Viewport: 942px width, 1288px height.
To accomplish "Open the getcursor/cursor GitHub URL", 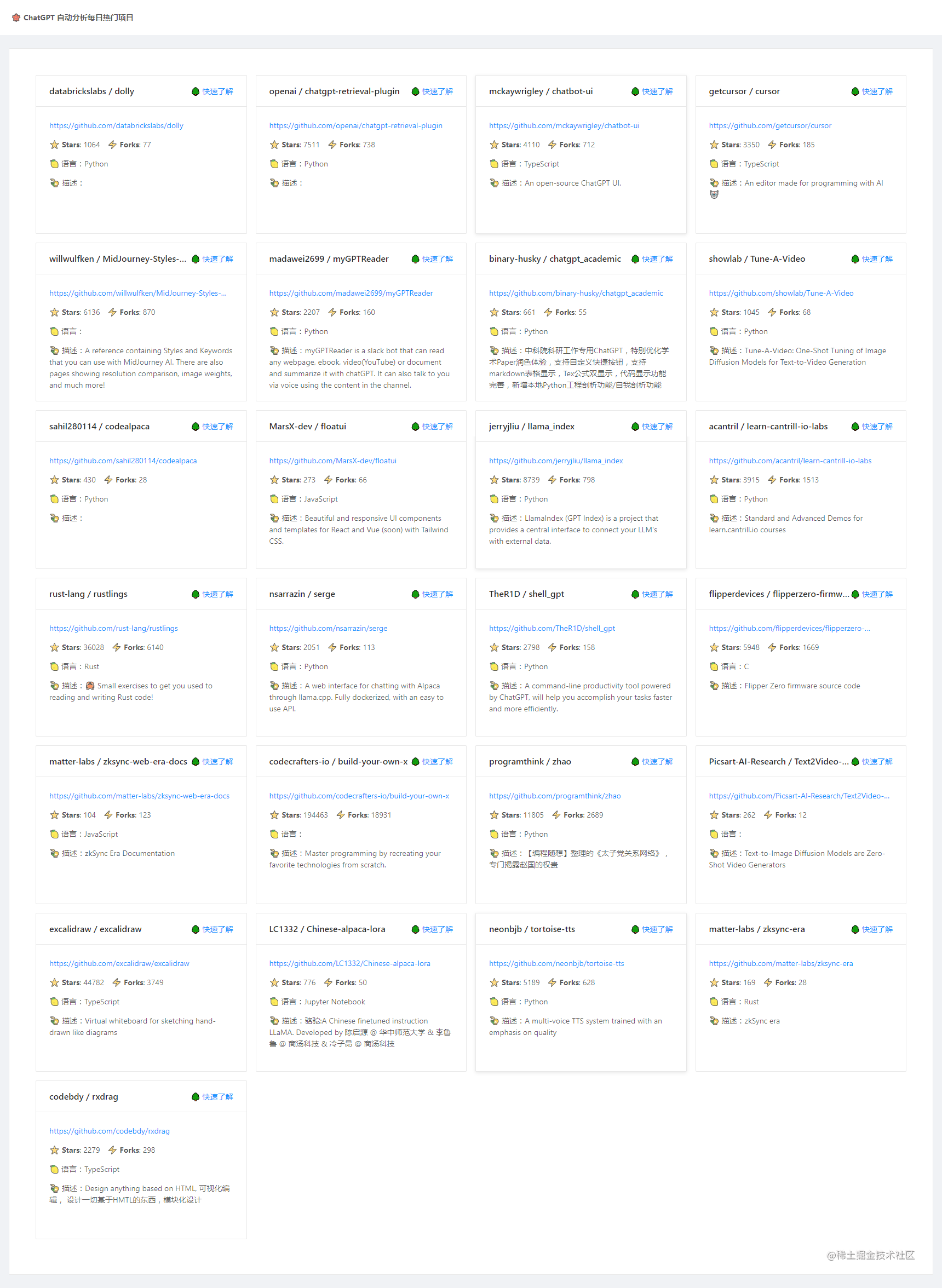I will tap(770, 125).
